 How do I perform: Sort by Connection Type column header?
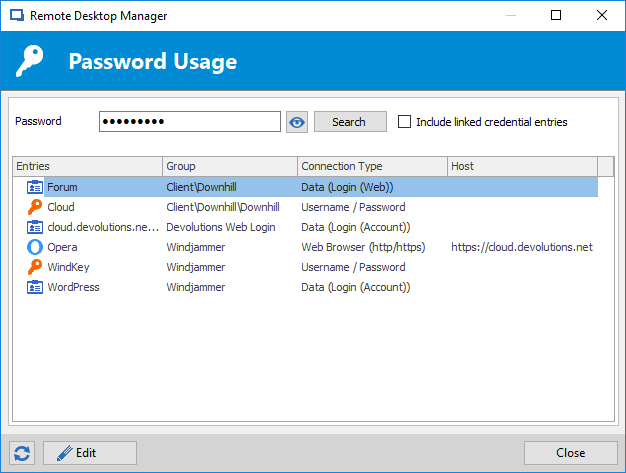pos(372,166)
